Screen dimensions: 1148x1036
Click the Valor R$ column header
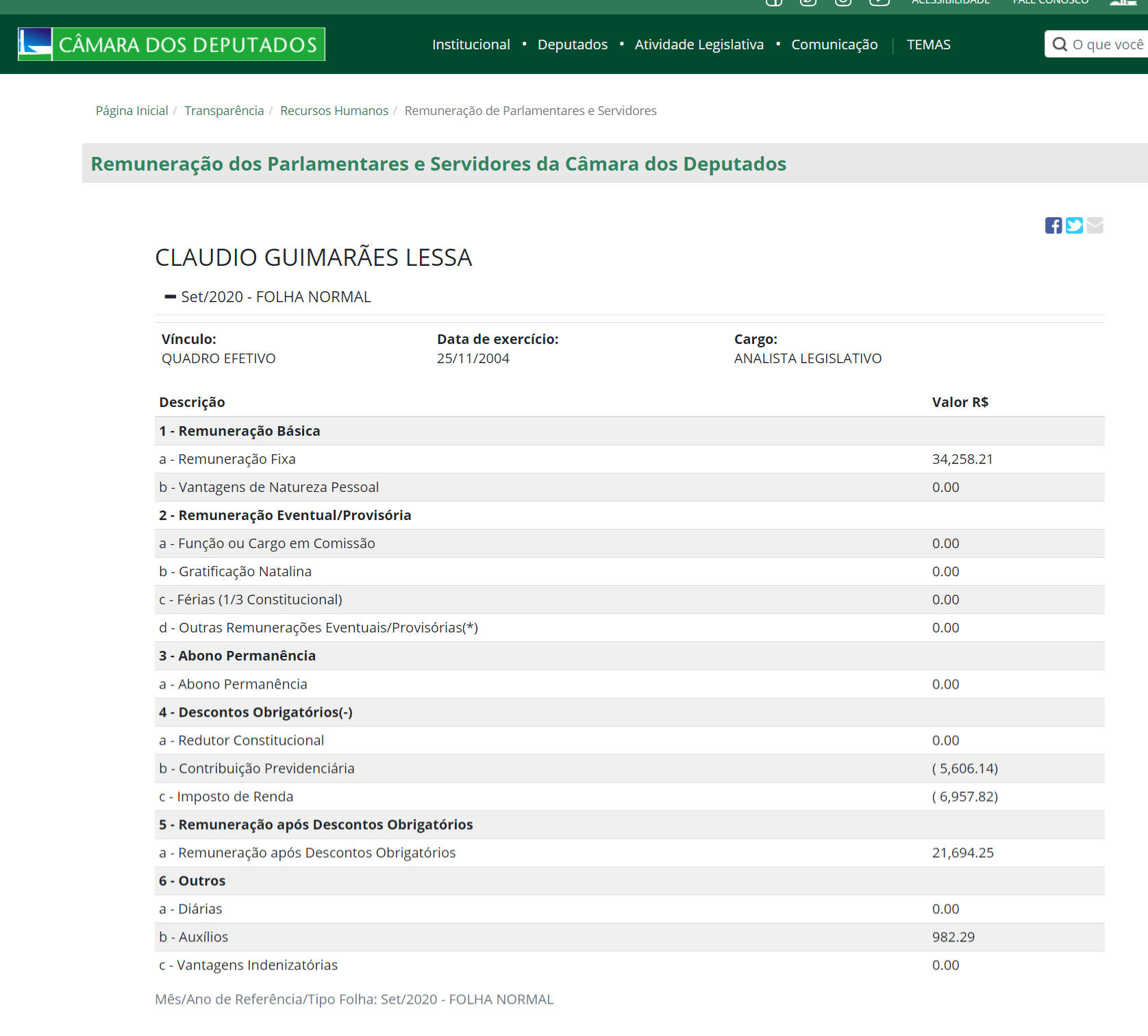[960, 402]
